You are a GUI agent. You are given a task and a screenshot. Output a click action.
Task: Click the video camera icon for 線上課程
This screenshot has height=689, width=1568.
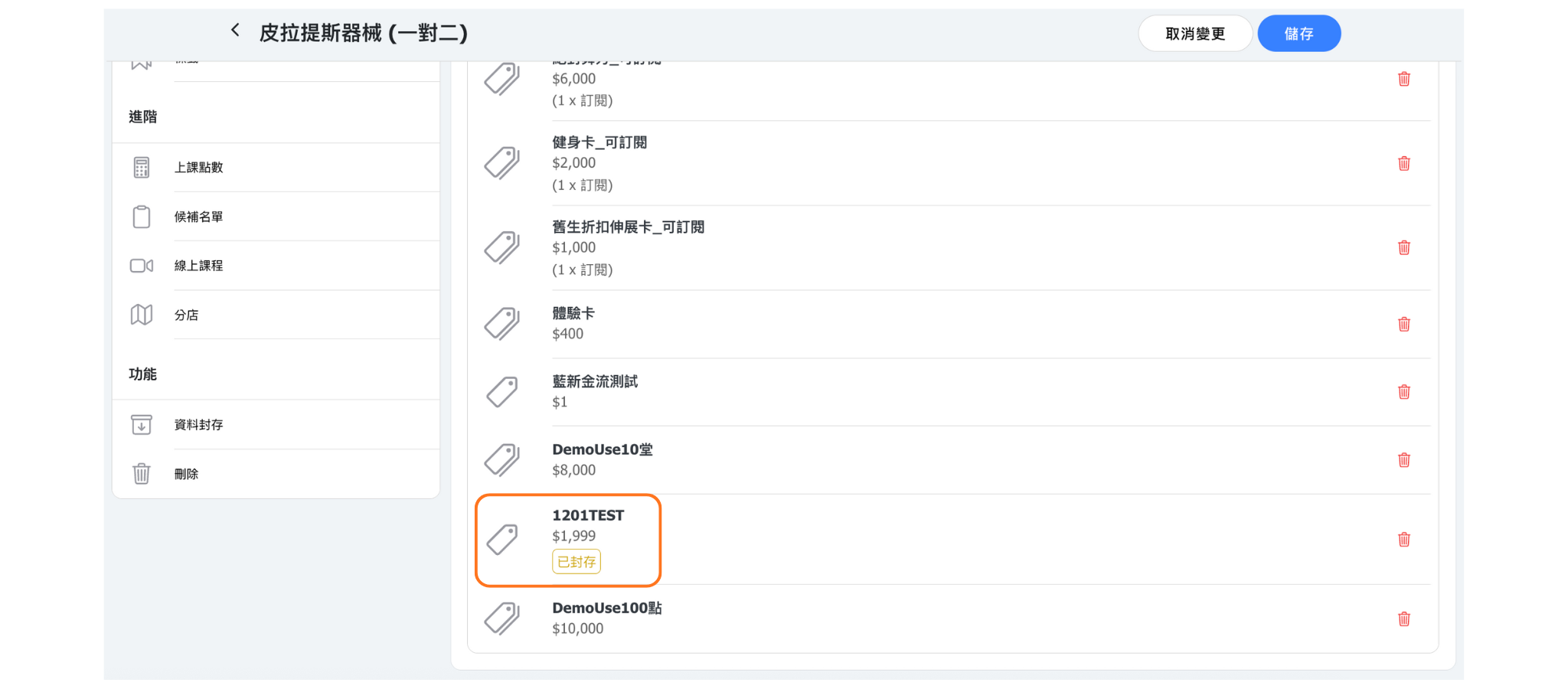(x=142, y=266)
